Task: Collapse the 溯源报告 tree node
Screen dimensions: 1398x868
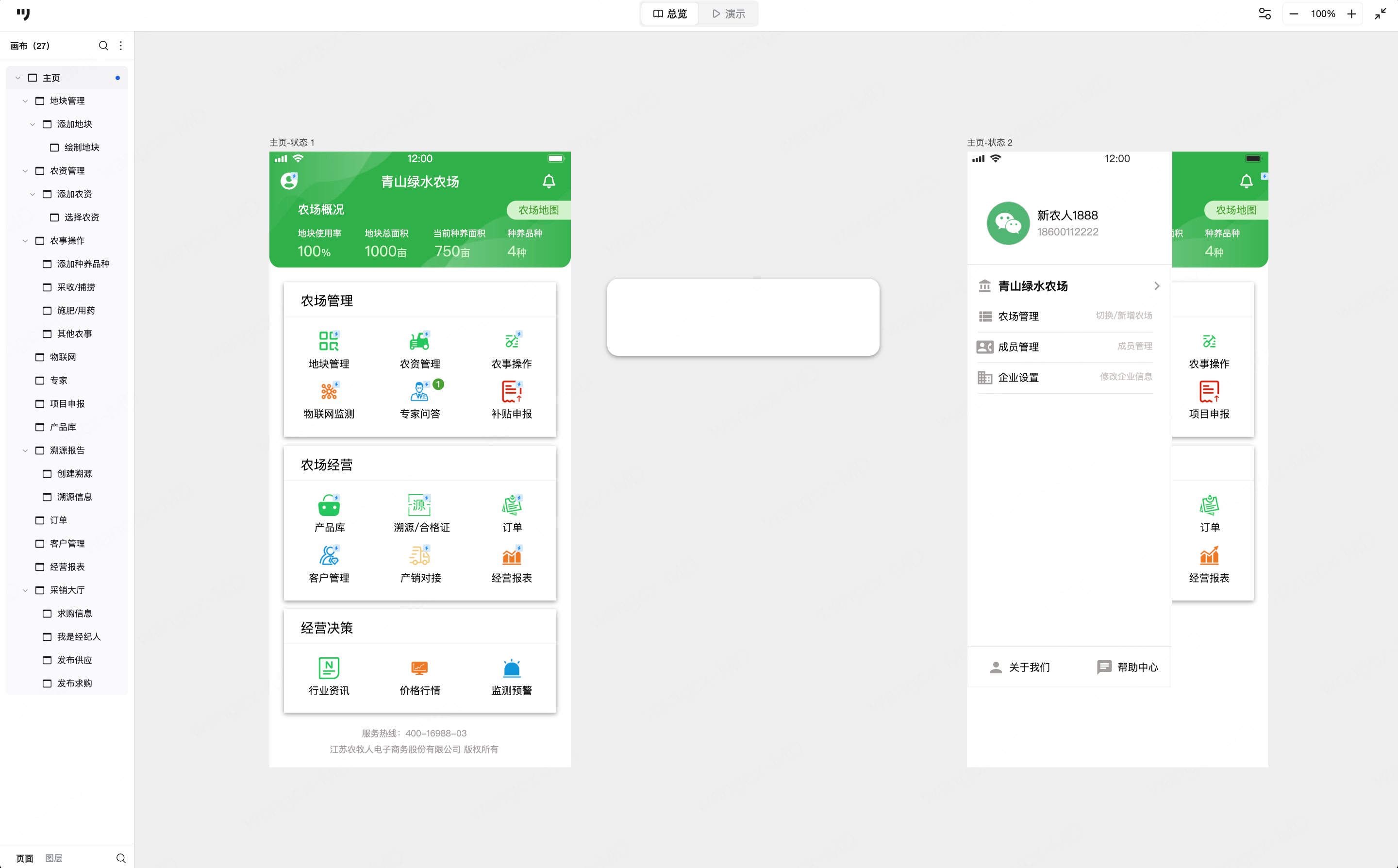Action: tap(25, 451)
